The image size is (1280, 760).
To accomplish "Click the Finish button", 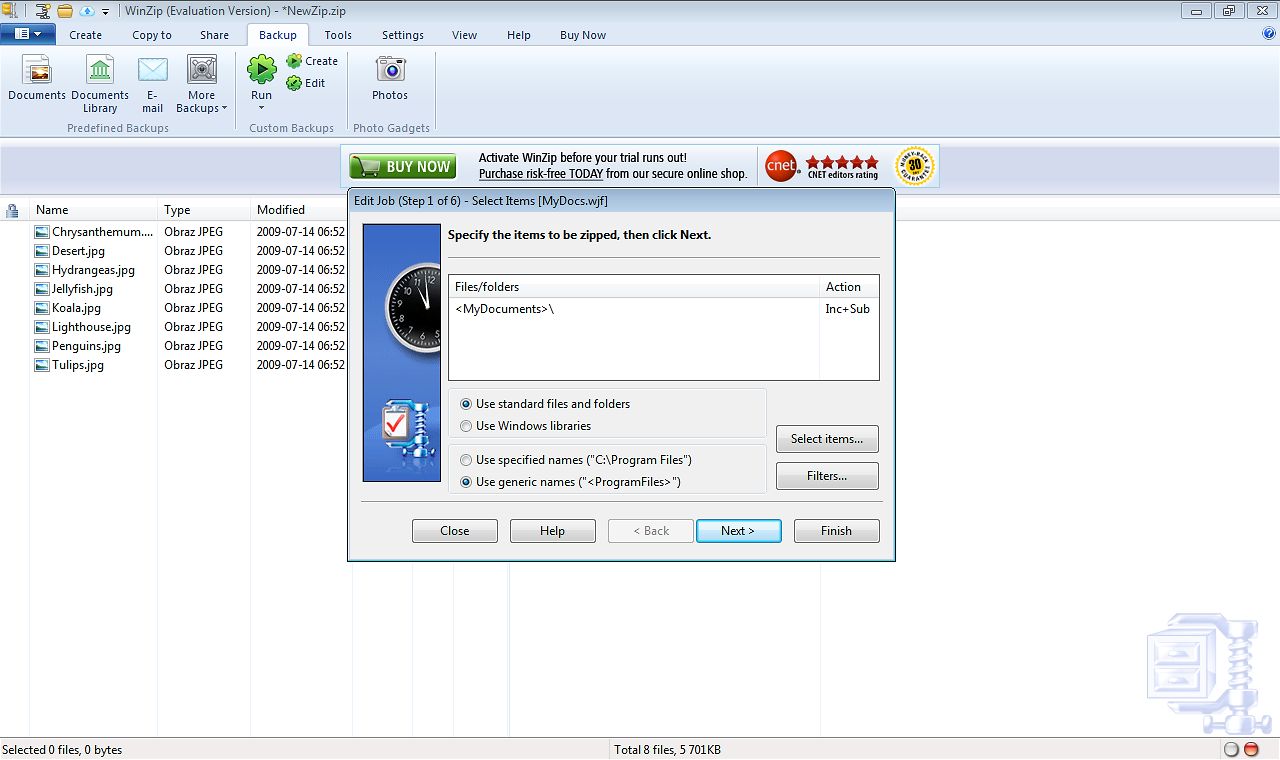I will [837, 531].
